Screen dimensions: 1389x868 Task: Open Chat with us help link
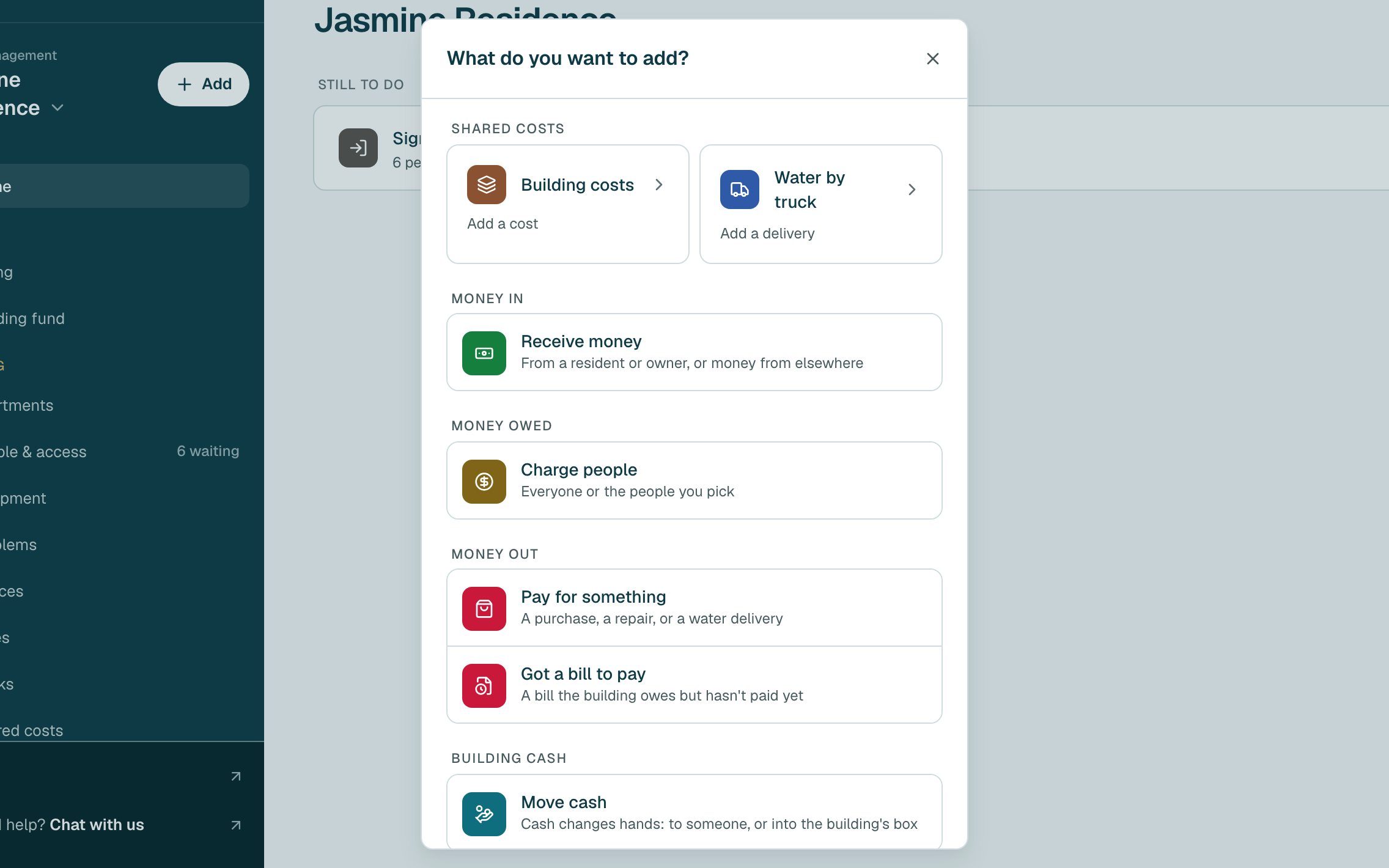click(x=97, y=825)
